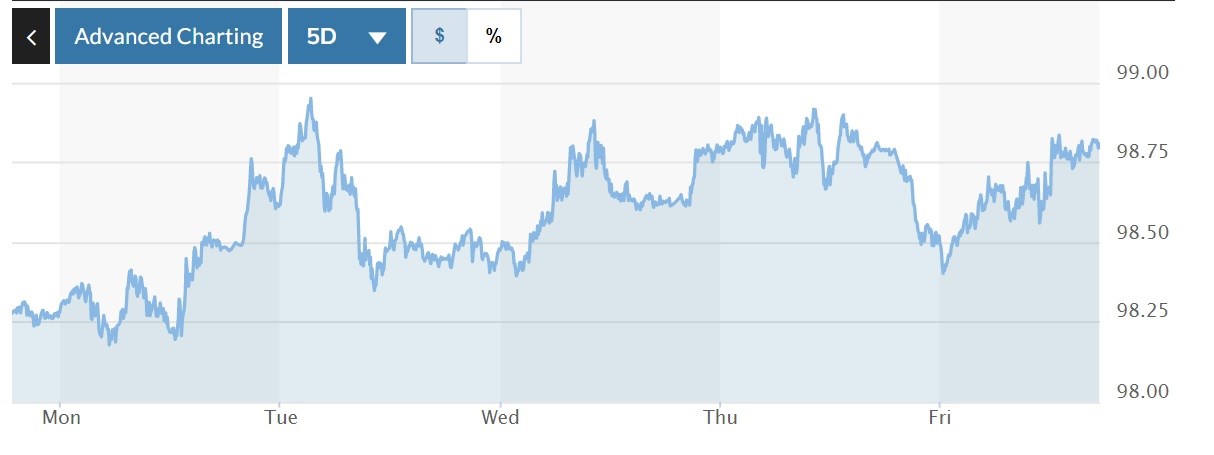Image resolution: width=1214 pixels, height=455 pixels.
Task: Click the last data point on Friday
Action: coord(1098,146)
